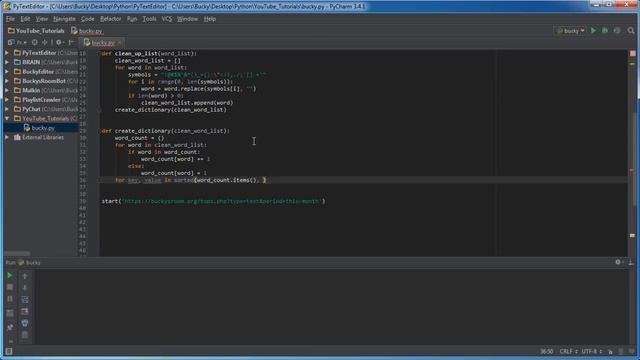Run bucky with the green toolbar arrow

(593, 31)
